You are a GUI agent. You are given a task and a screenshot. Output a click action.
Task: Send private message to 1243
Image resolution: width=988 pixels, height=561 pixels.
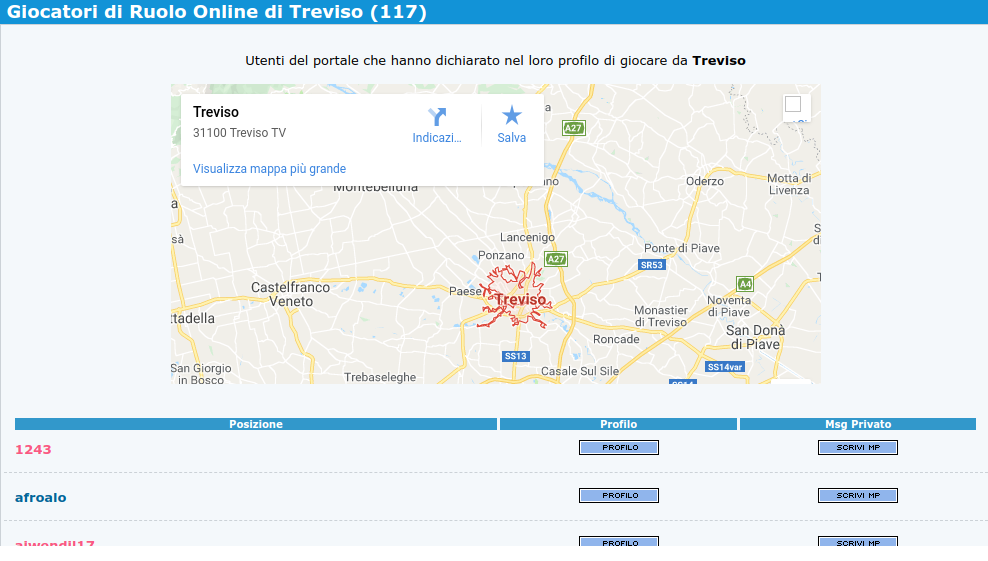click(x=858, y=448)
